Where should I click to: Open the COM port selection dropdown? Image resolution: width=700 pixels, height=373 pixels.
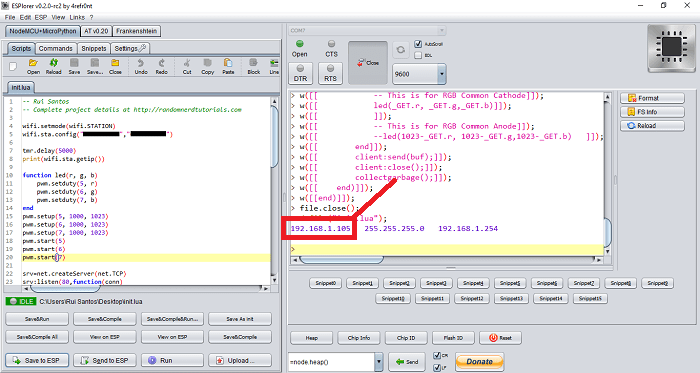(x=367, y=30)
